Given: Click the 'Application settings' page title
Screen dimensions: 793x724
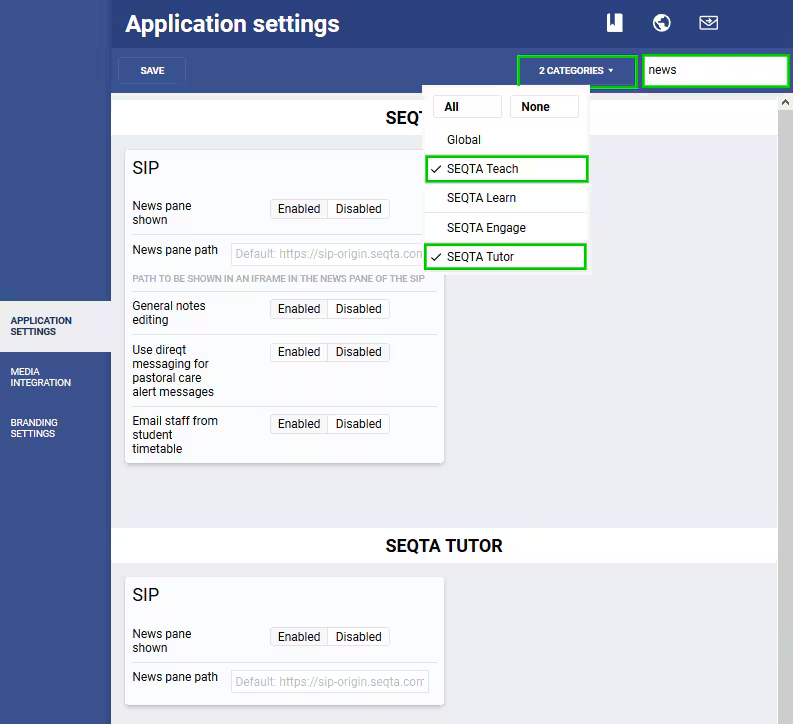Looking at the screenshot, I should pos(232,24).
